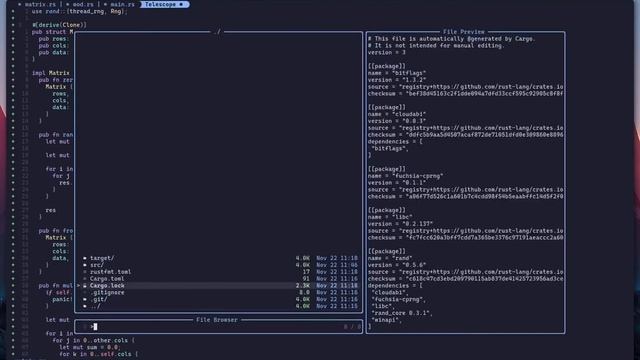This screenshot has height=360, width=640.
Task: Click 'name = "fuchsia-cprng"' in the preview
Action: [405, 176]
